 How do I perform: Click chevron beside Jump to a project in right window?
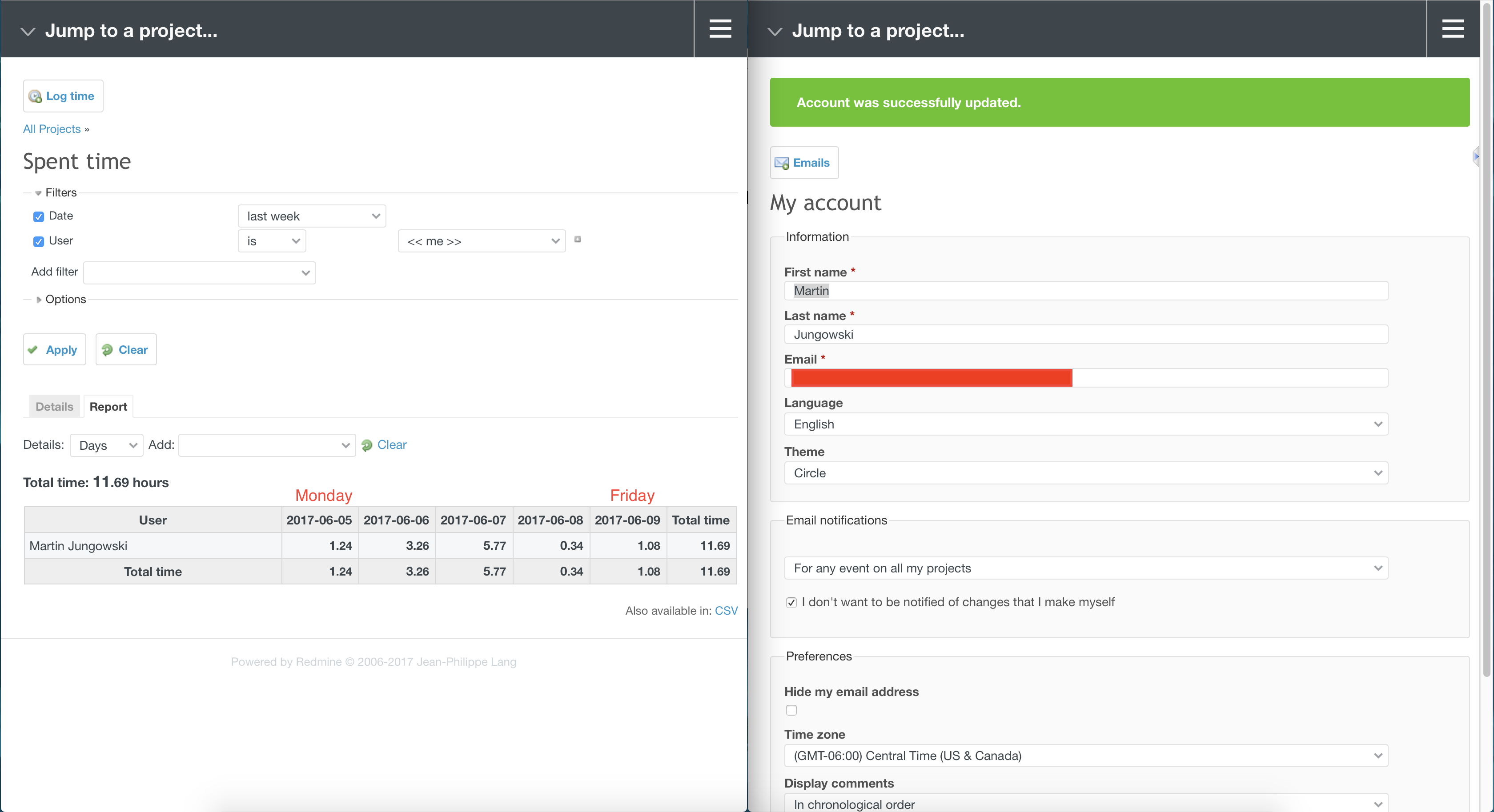click(x=775, y=31)
